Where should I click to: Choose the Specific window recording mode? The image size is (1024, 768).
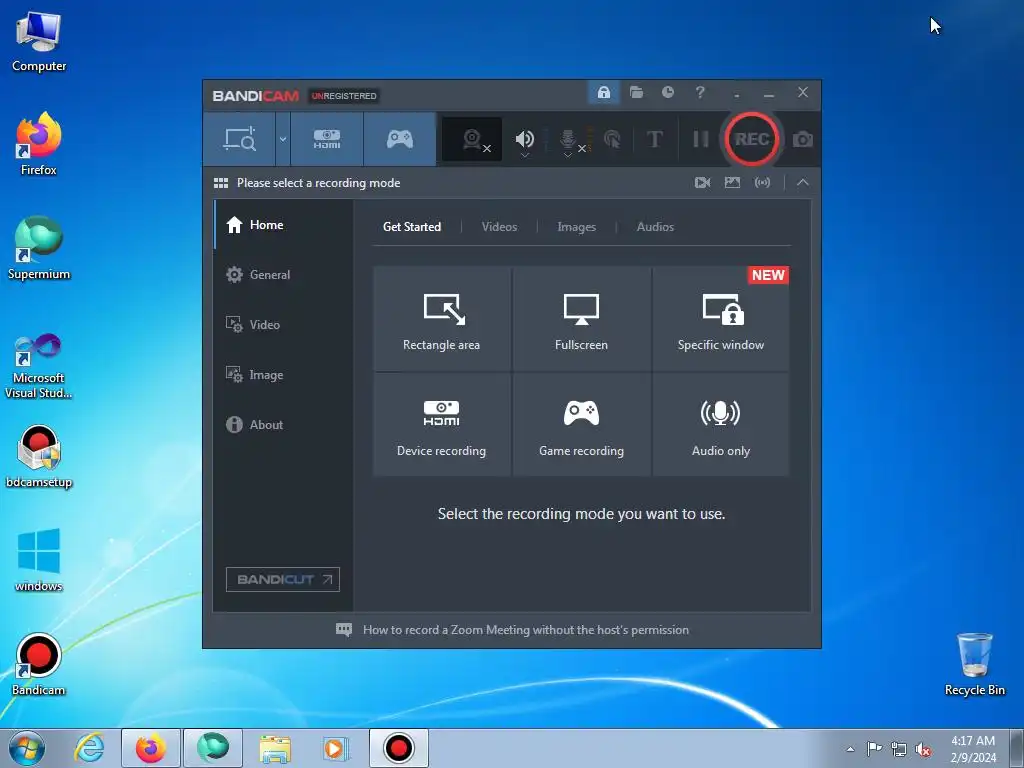tap(721, 319)
